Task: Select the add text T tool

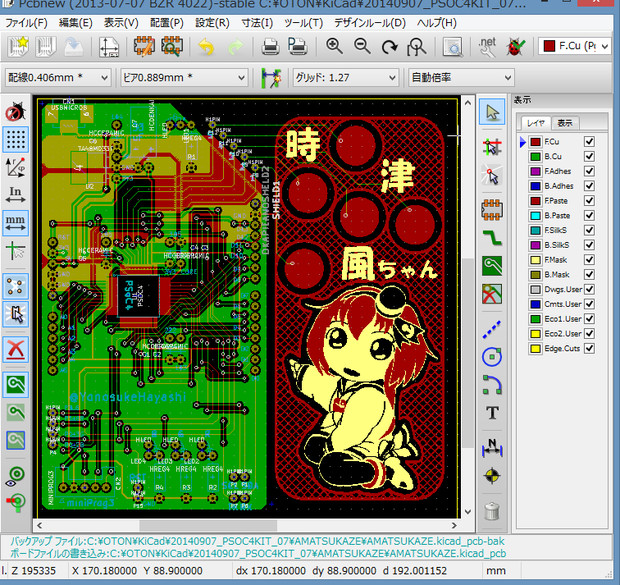Action: click(x=492, y=413)
